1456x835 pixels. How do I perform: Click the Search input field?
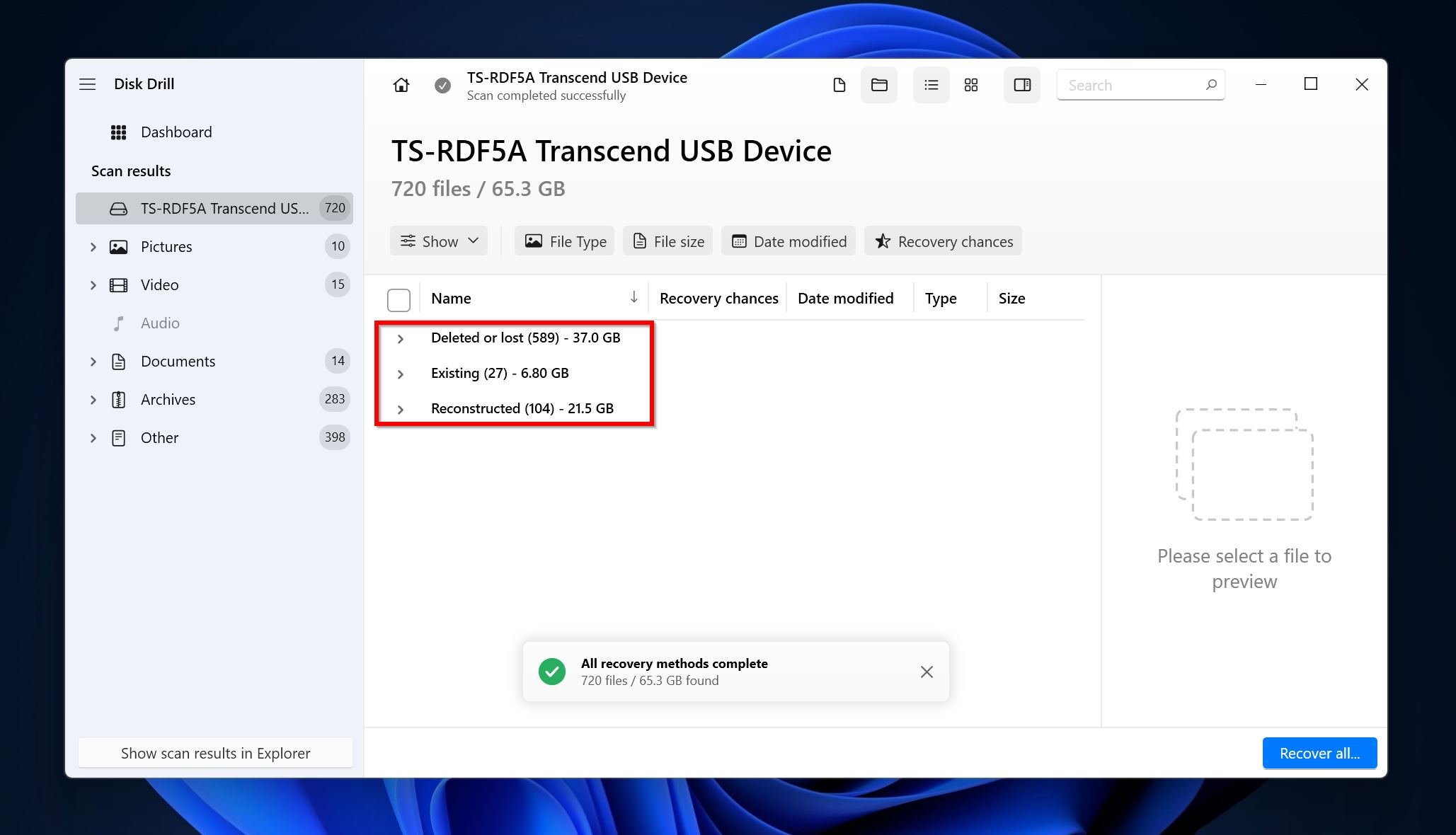click(1140, 85)
